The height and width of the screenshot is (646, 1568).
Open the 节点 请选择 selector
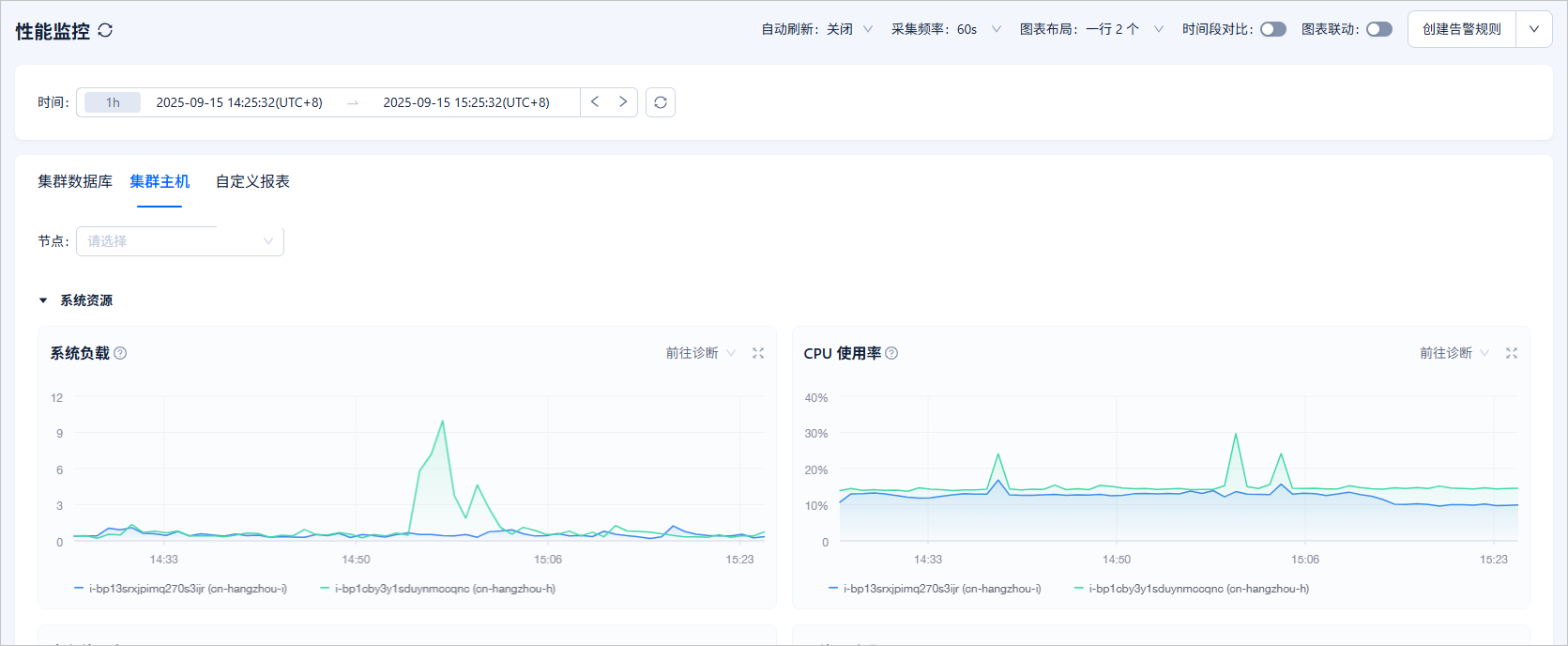coord(180,241)
